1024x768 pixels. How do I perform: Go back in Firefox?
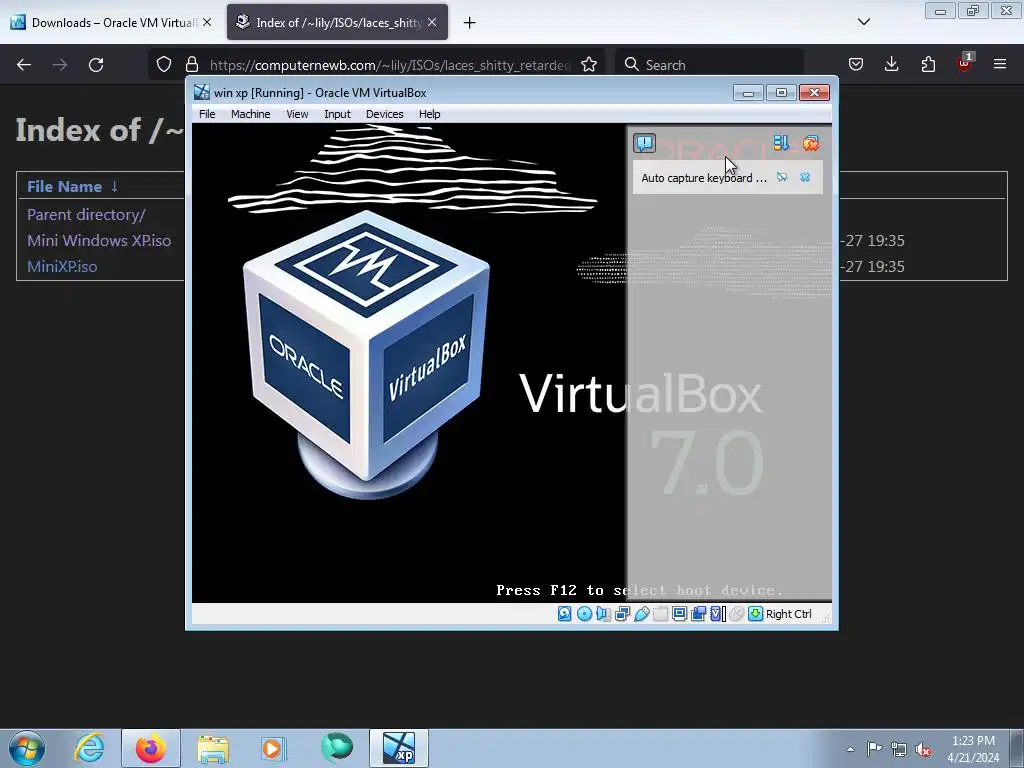point(24,65)
